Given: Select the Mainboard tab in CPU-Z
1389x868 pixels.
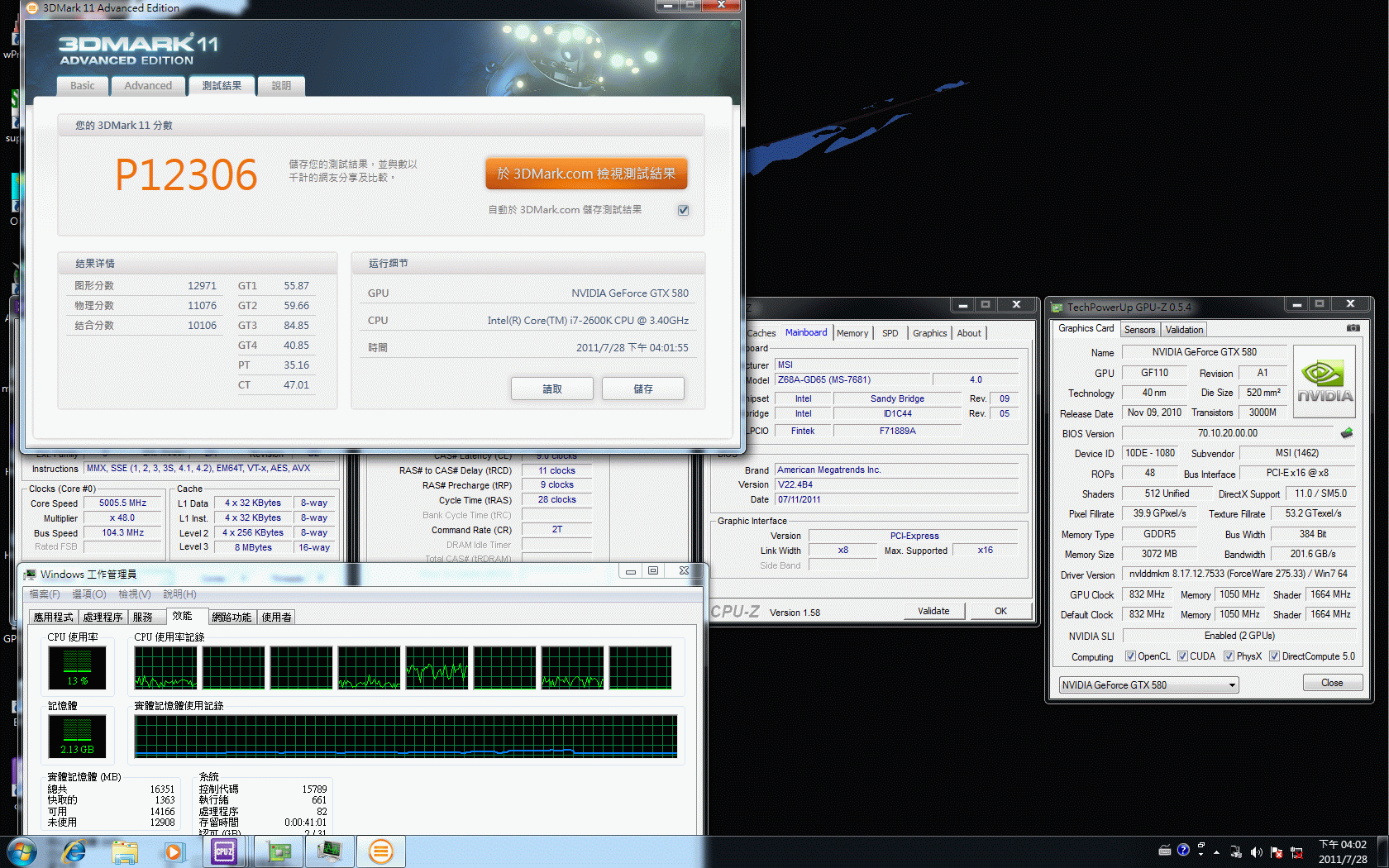Looking at the screenshot, I should 806,332.
